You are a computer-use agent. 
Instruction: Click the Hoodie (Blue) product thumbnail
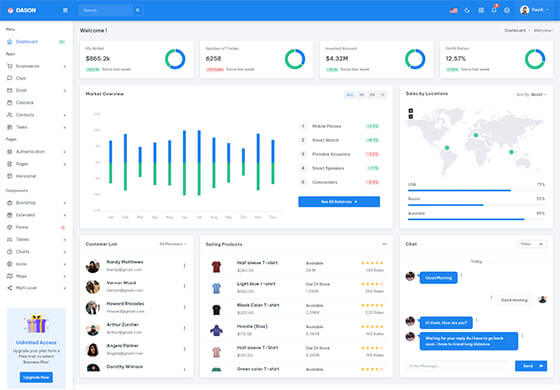click(216, 330)
